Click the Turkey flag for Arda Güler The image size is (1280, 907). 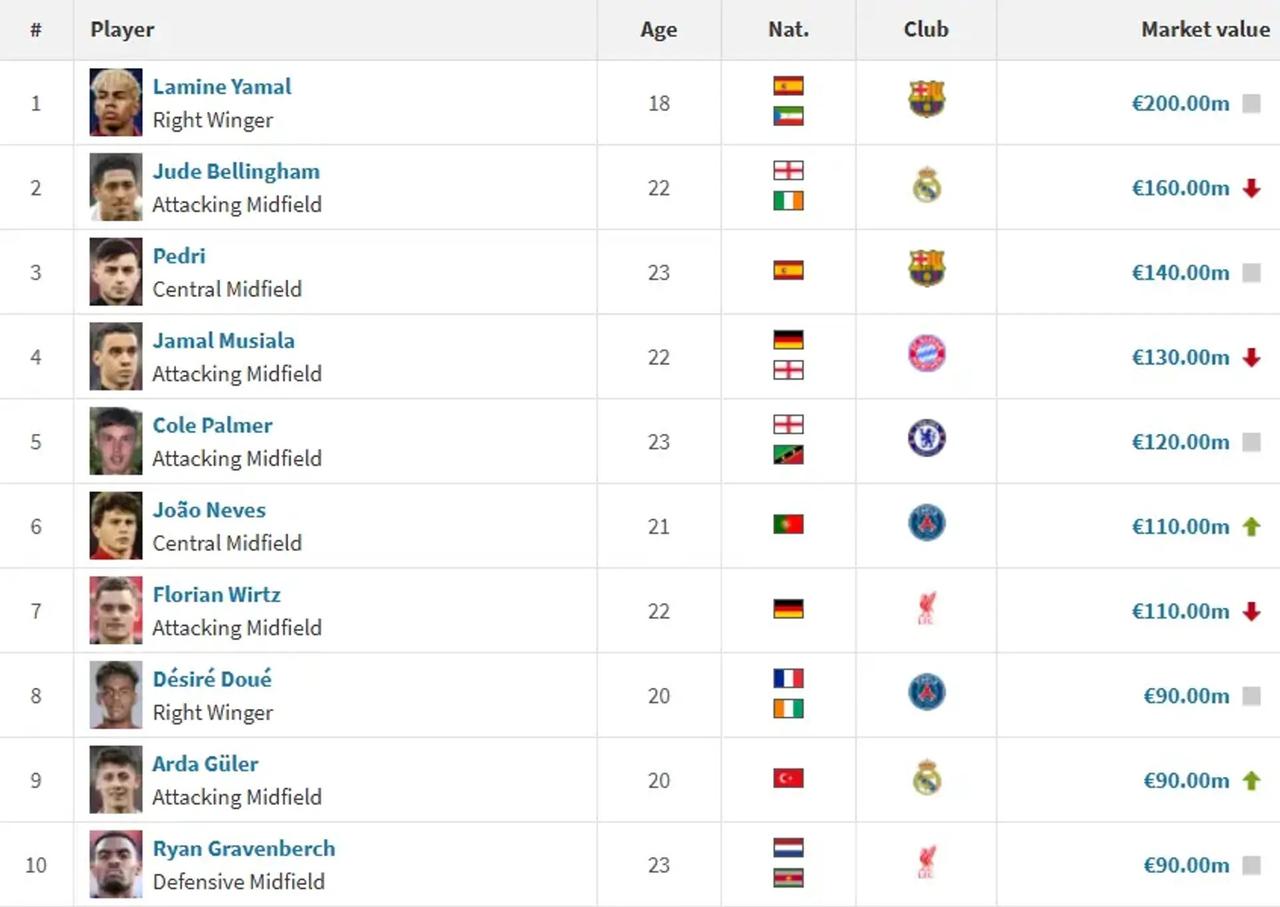(x=788, y=778)
